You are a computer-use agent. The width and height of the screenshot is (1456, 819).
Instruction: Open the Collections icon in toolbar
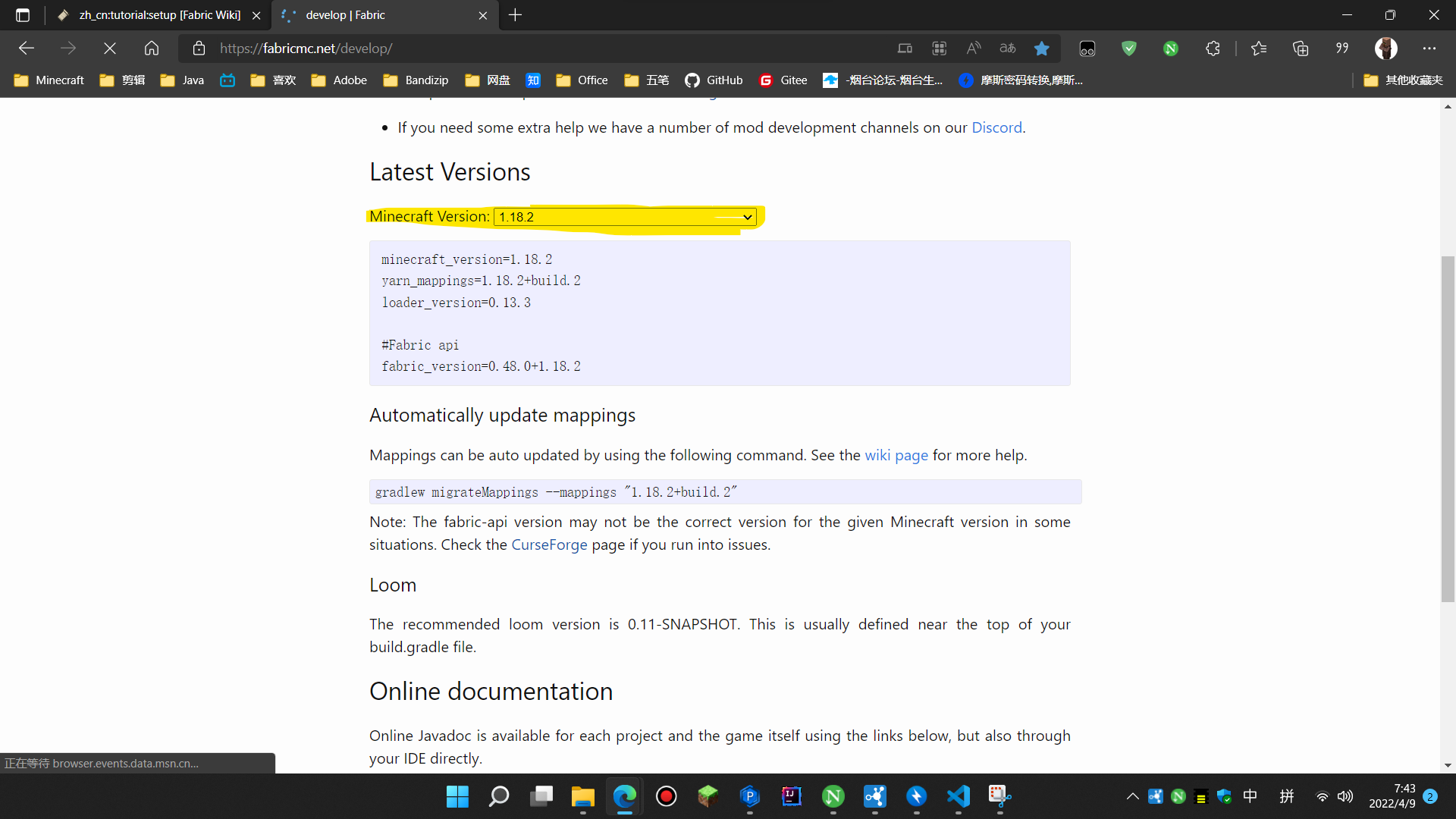point(1301,48)
